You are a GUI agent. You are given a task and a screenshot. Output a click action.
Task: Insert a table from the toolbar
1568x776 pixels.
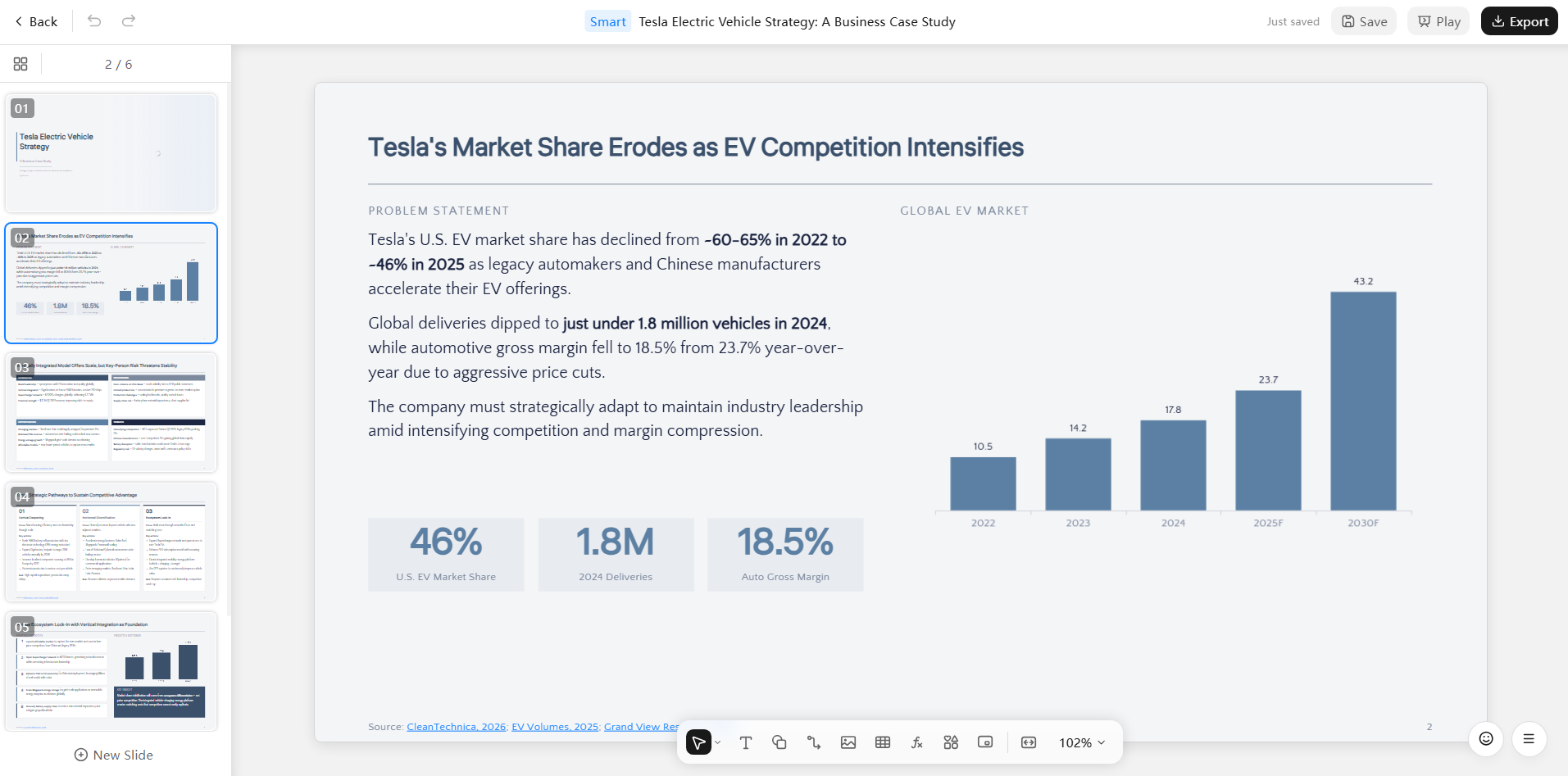(883, 742)
